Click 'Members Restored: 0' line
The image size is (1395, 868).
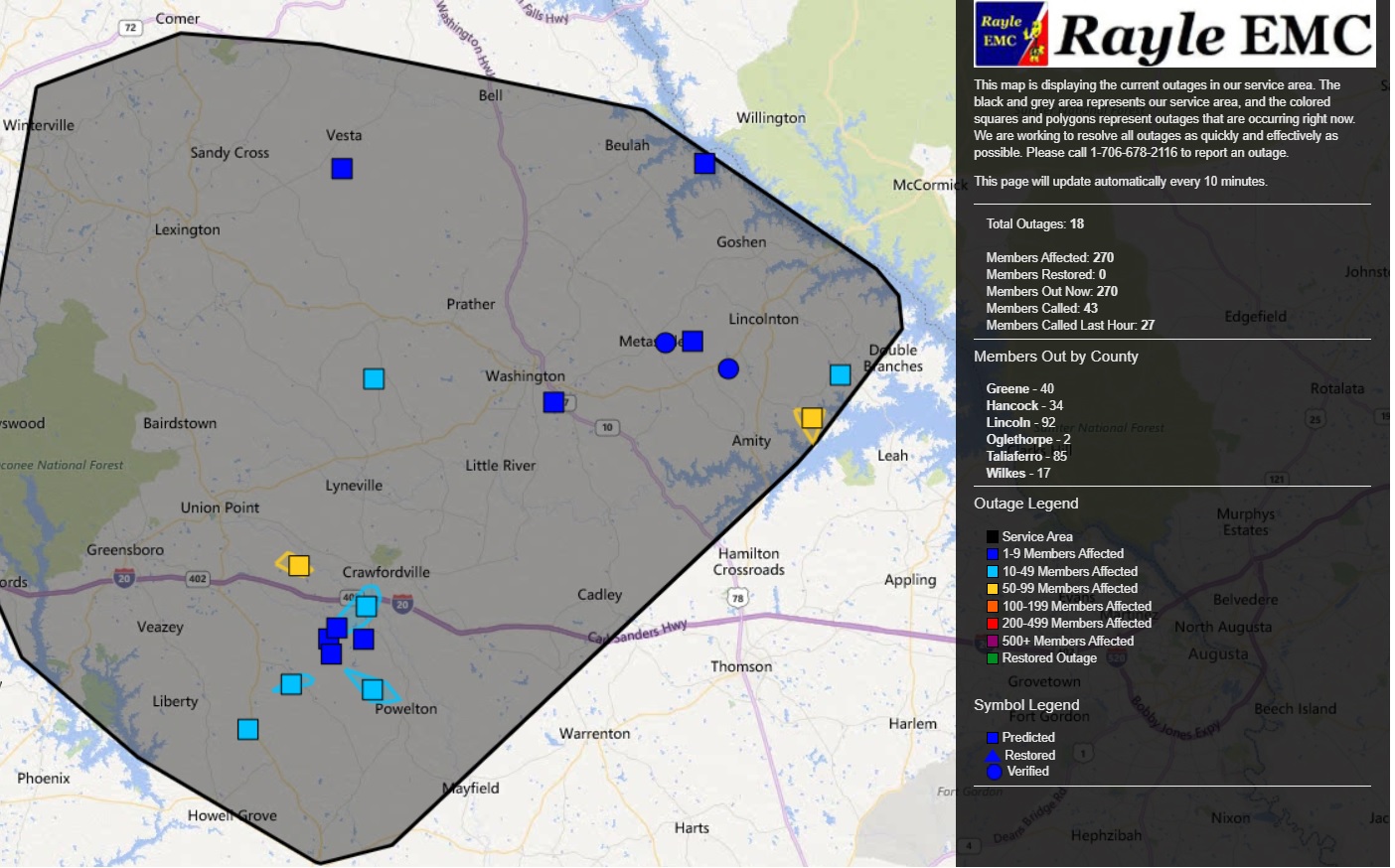coord(1045,274)
